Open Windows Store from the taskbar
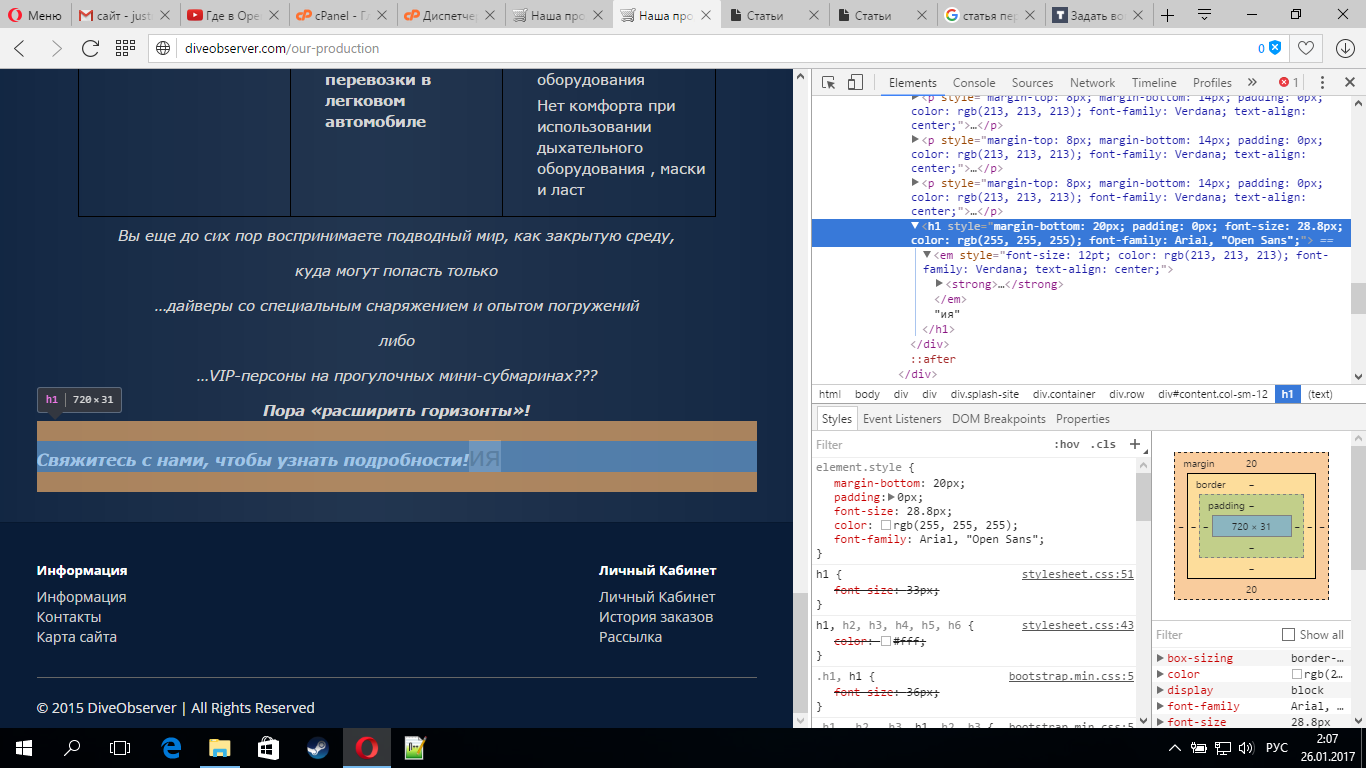The width and height of the screenshot is (1366, 768). coord(268,747)
